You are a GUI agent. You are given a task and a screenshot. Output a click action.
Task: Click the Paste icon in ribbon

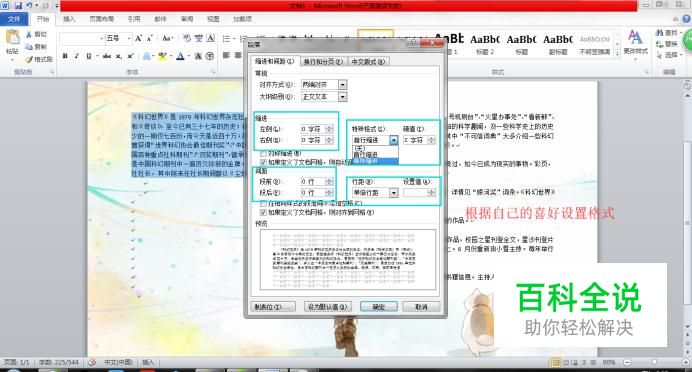(x=12, y=41)
